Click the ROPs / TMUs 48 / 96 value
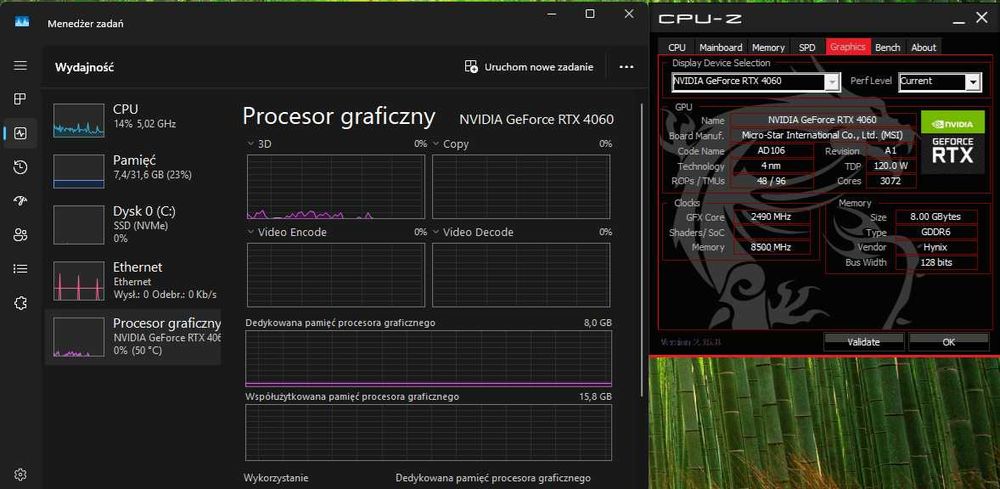The width and height of the screenshot is (1000, 489). [772, 181]
